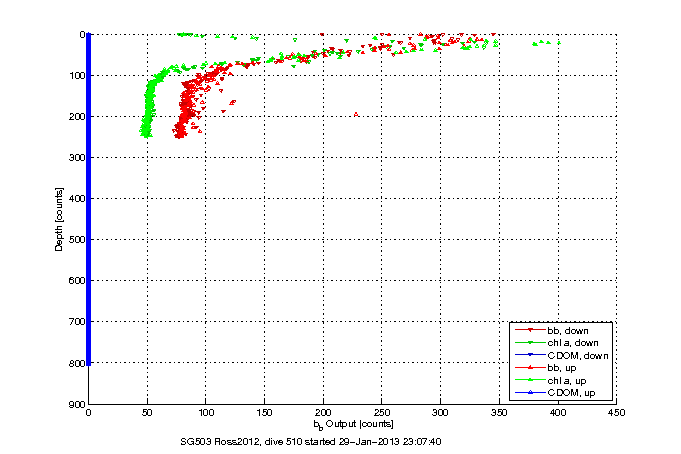Click the y-axis tick label 600
The image size is (681, 454).
76,281
